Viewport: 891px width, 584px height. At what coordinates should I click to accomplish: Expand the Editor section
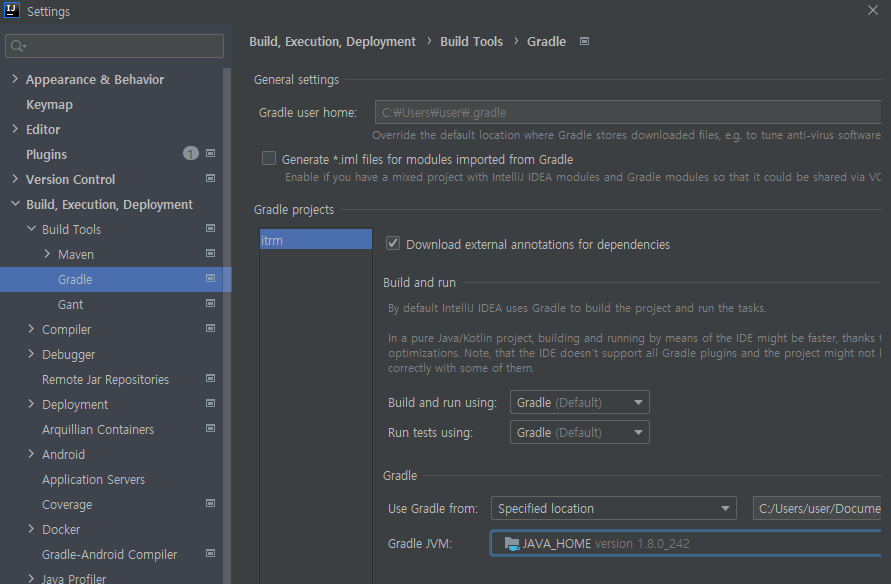(x=15, y=129)
